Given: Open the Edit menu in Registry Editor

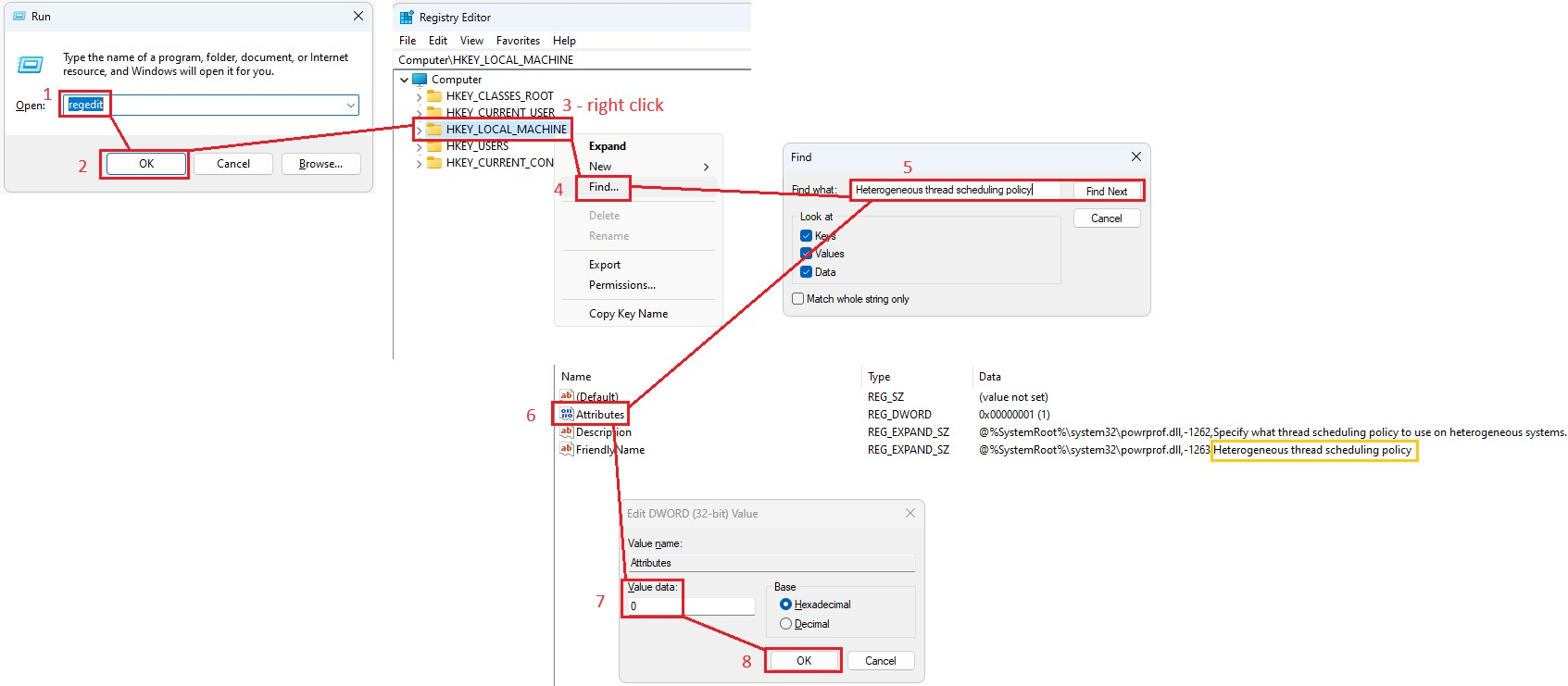Looking at the screenshot, I should [438, 41].
